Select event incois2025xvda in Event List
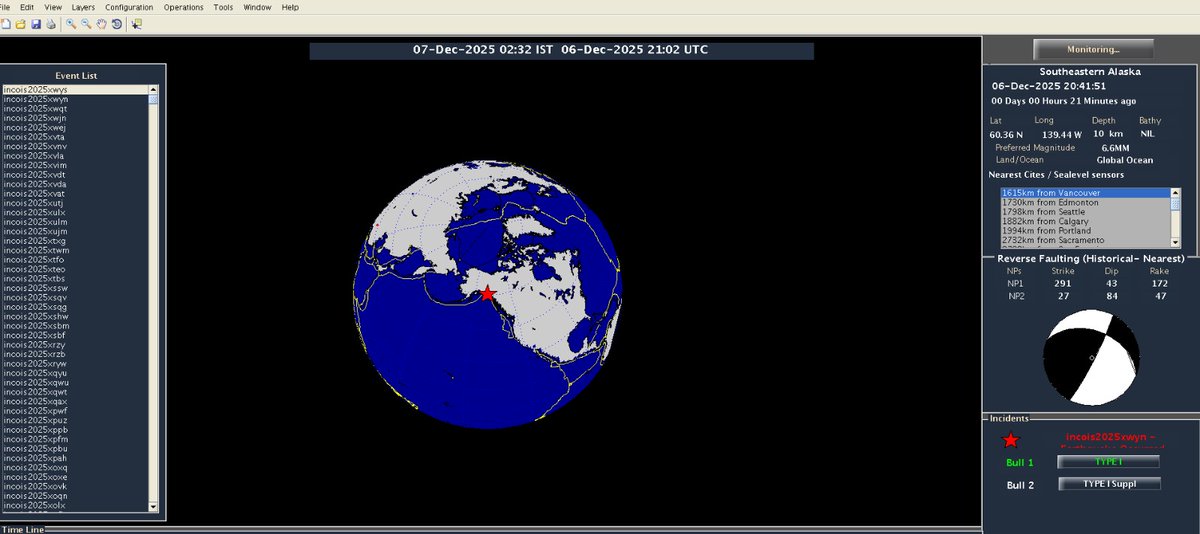Viewport: 1200px width, 534px height. [x=75, y=184]
